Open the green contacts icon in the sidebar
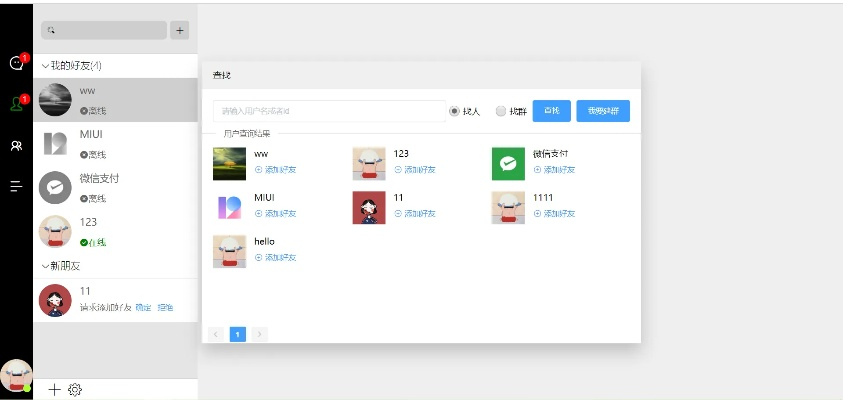Viewport: 843px width, 400px height. 16,104
